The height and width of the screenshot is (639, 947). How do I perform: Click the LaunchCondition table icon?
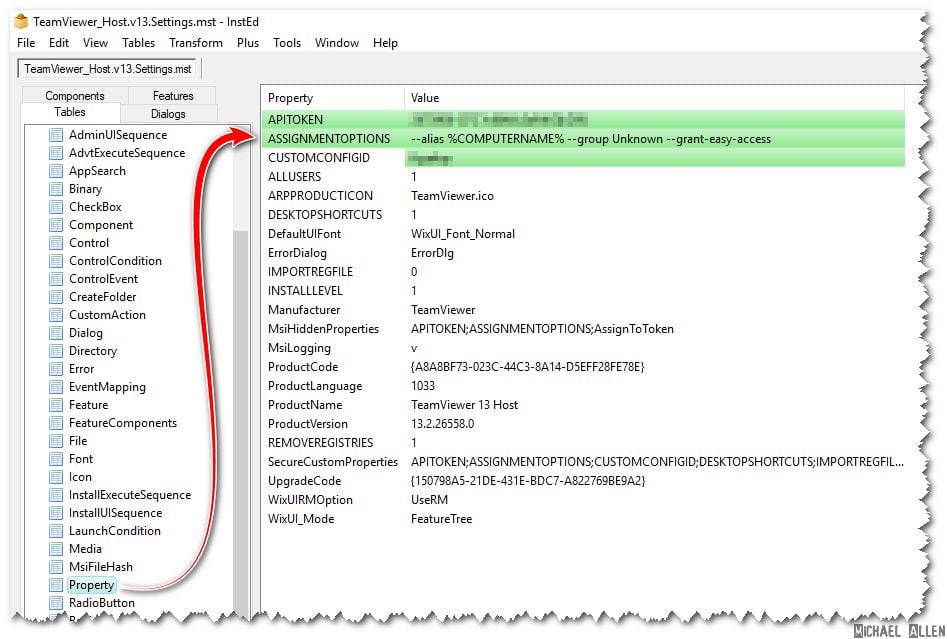click(56, 531)
